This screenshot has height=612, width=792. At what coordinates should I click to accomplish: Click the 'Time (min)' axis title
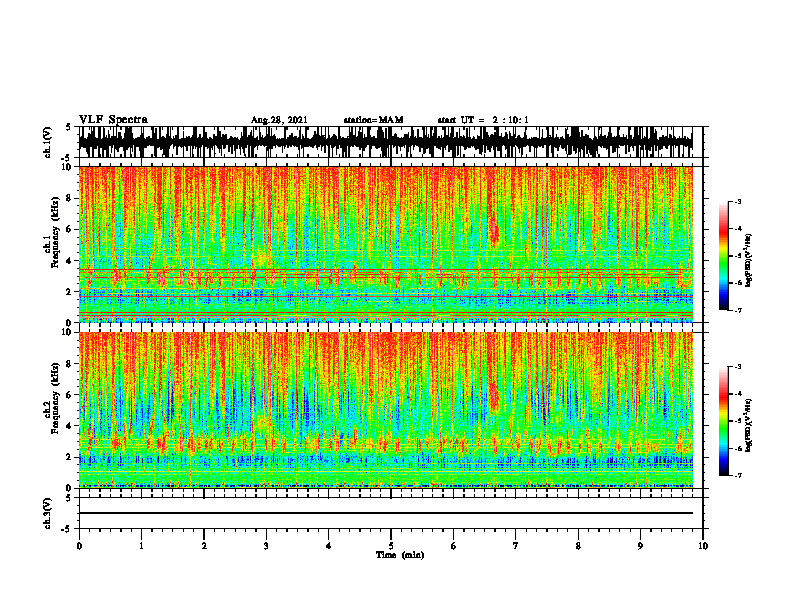pyautogui.click(x=400, y=555)
